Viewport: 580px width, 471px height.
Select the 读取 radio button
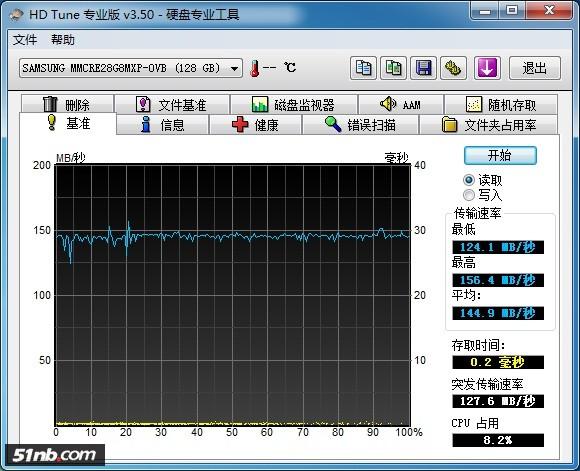[469, 180]
